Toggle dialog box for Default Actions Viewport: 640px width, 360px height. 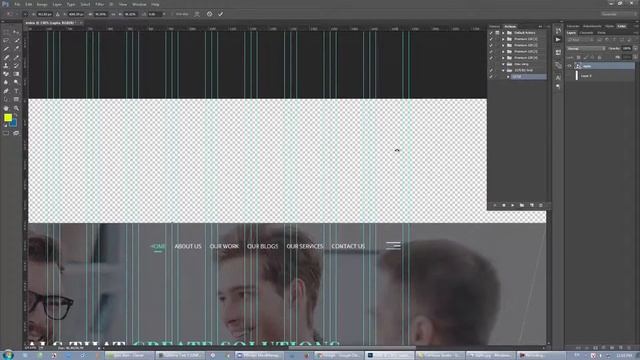point(497,33)
